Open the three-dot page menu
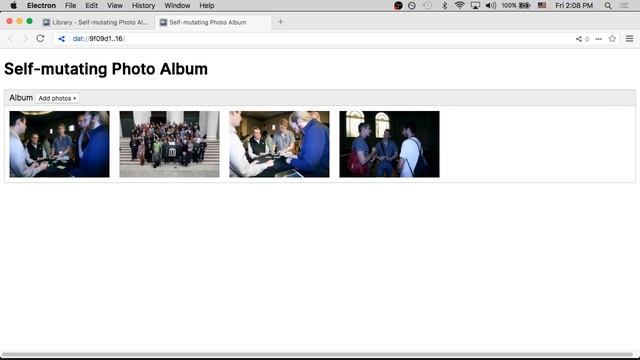640x360 pixels. pyautogui.click(x=598, y=39)
